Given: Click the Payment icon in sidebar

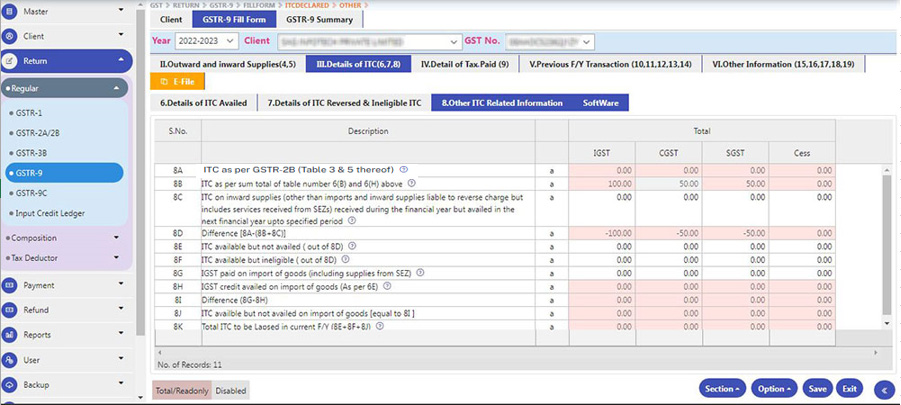Looking at the screenshot, I should click(10, 285).
